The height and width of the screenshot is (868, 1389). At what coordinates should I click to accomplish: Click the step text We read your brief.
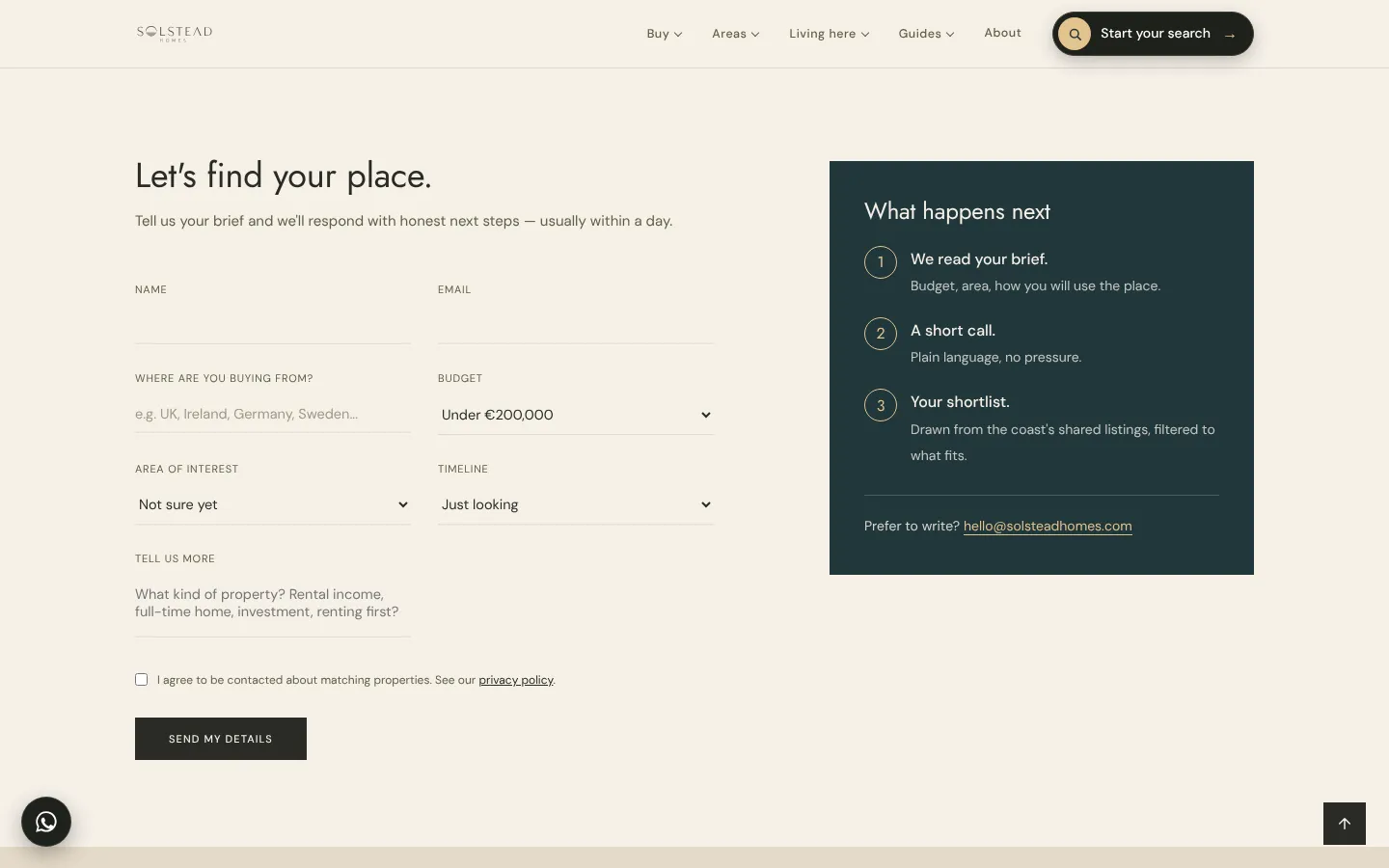[979, 259]
